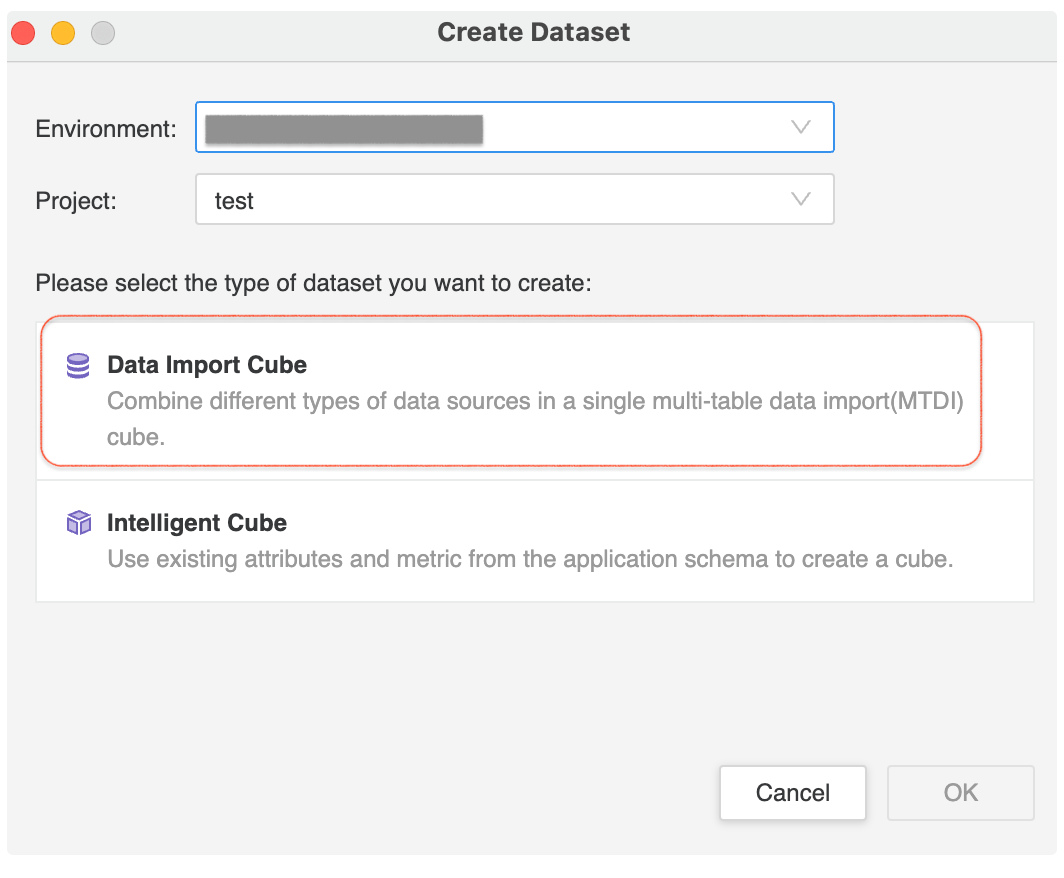The width and height of the screenshot is (1064, 878).
Task: Click the dataset type prompt text
Action: 314,283
